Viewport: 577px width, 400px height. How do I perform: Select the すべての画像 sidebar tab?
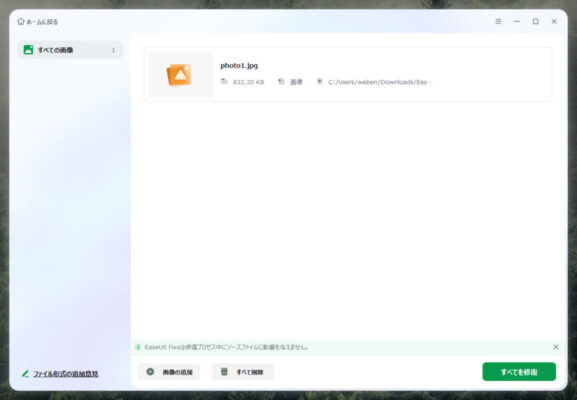coord(70,50)
